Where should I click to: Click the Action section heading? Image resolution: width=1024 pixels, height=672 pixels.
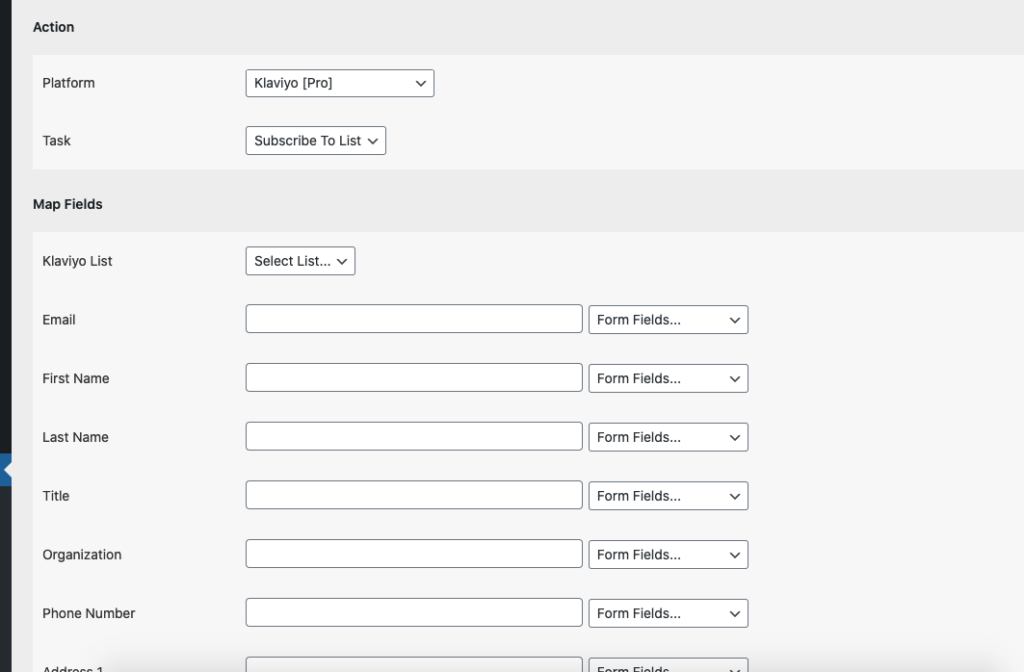pos(54,27)
